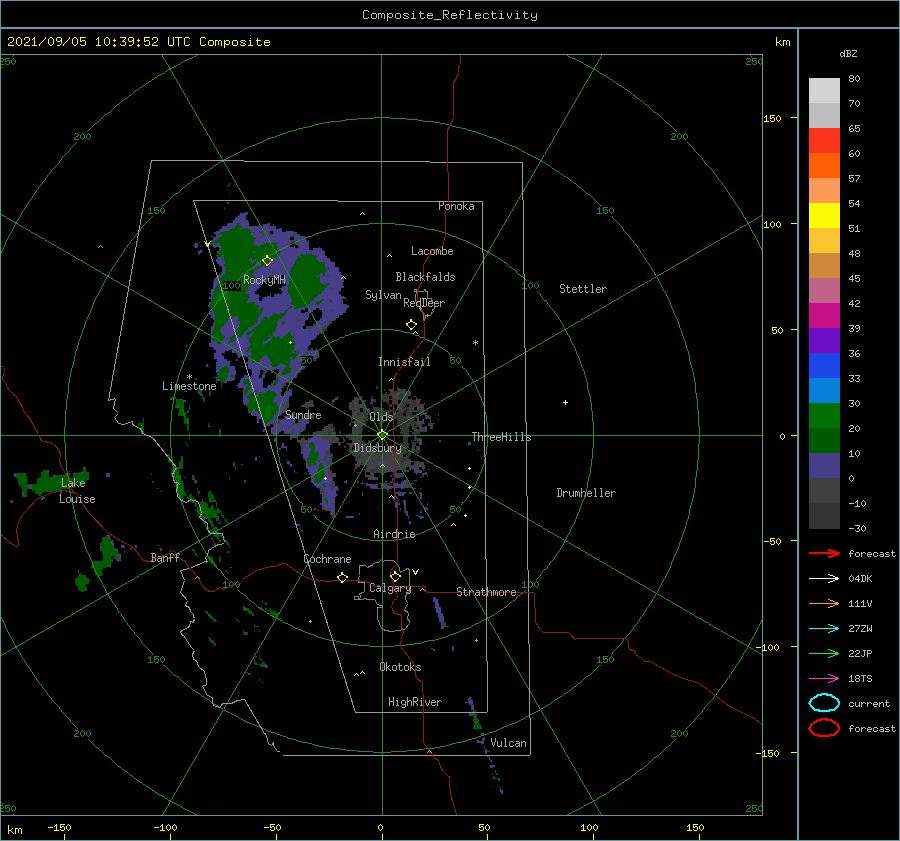Click the yellow diamond marker below Cochrane
This screenshot has width=900, height=841.
(342, 577)
